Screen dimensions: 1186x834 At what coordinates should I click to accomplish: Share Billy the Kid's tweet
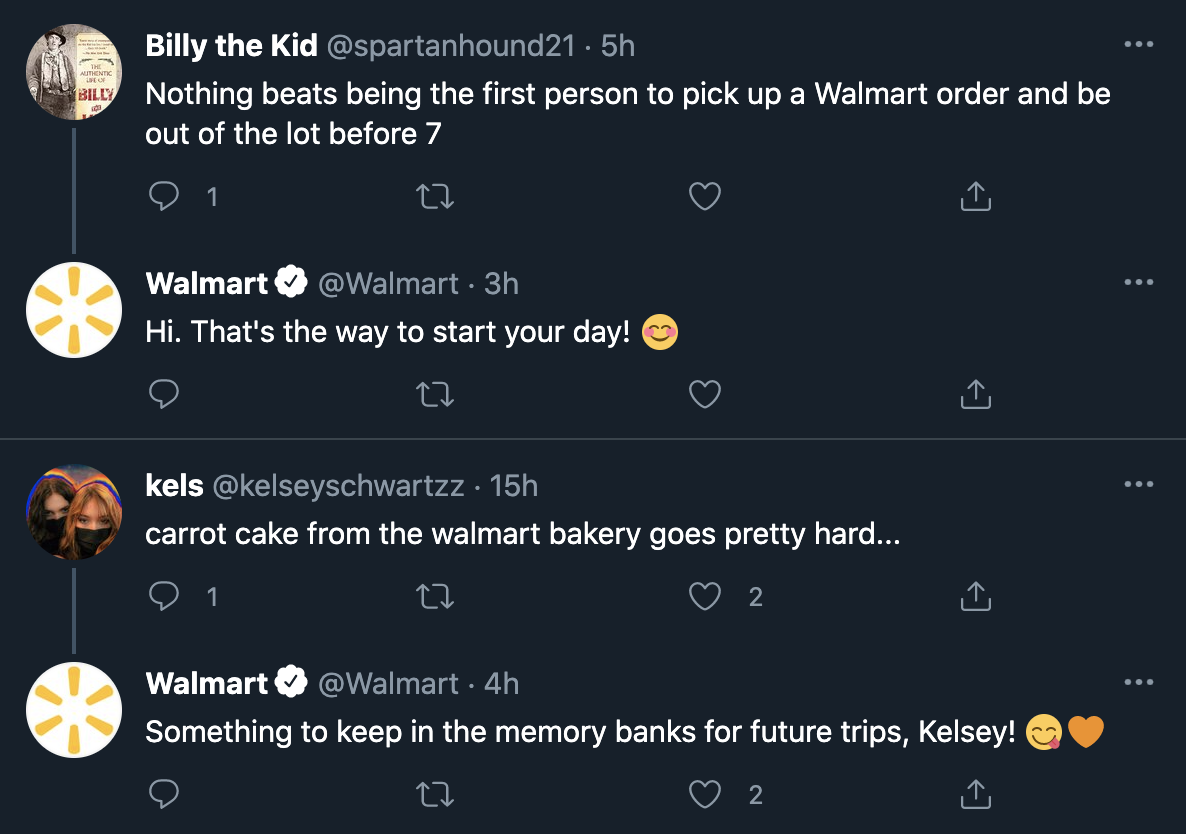coord(975,197)
